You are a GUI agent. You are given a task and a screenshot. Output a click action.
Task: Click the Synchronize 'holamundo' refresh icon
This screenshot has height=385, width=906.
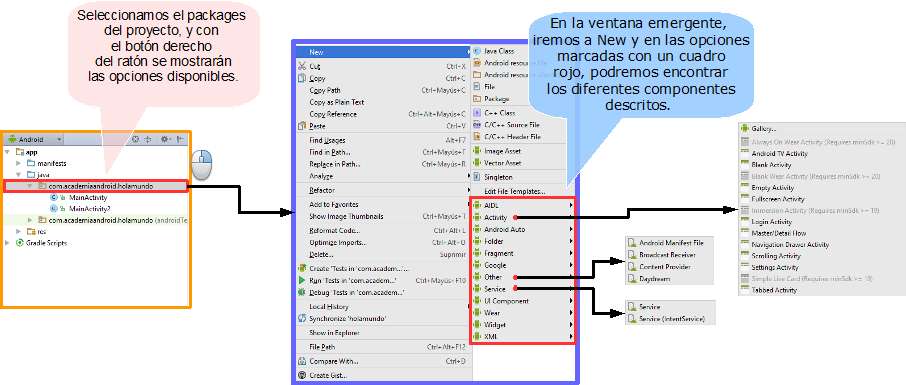tap(302, 319)
